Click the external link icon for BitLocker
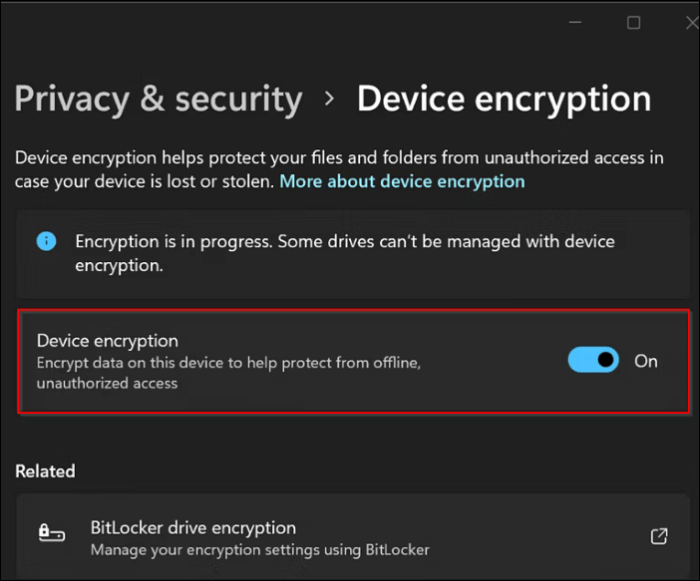Viewport: 700px width, 581px height. coord(659,537)
